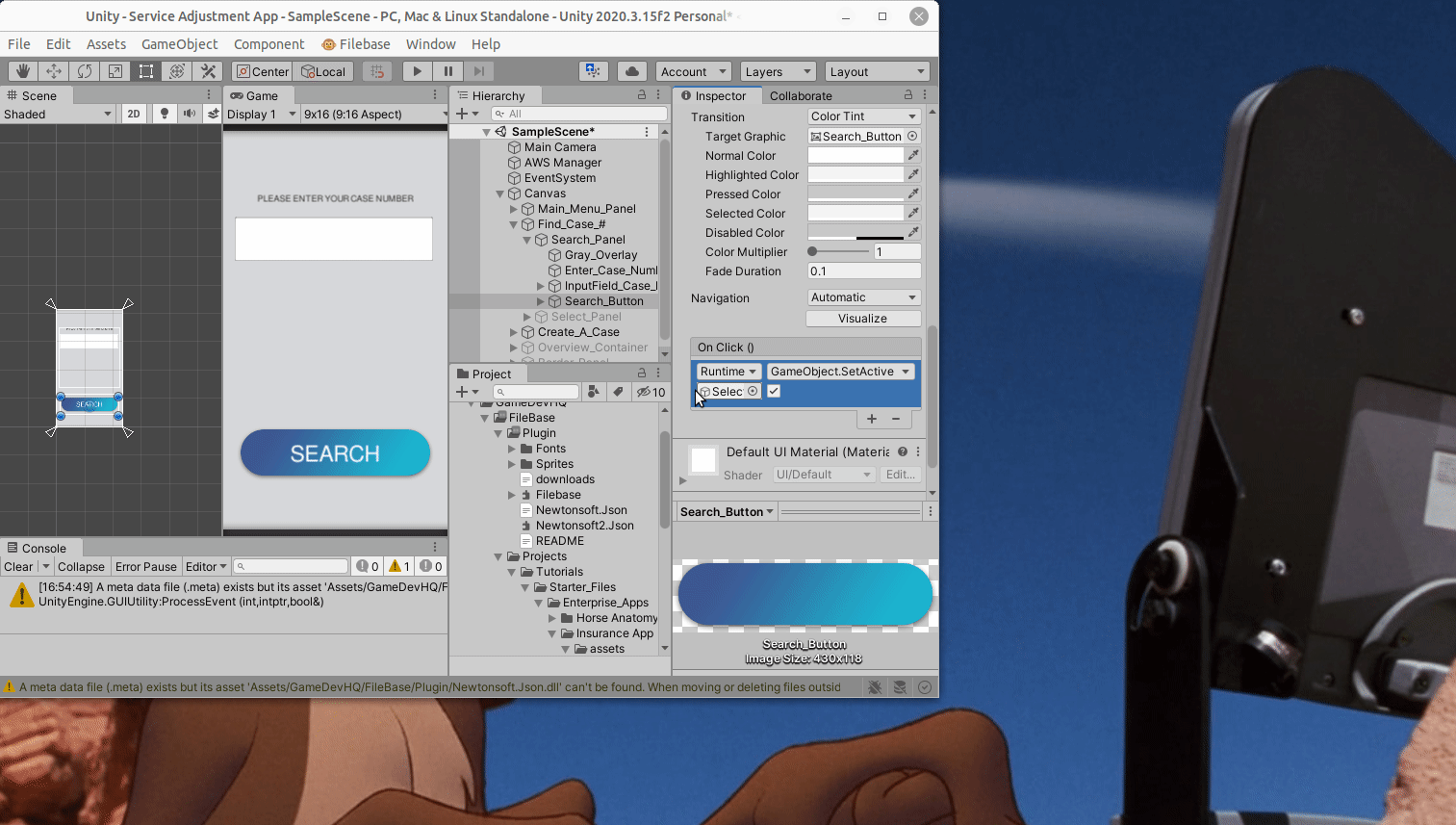Toggle 2D scene view mode
The width and height of the screenshot is (1456, 825).
tap(134, 114)
